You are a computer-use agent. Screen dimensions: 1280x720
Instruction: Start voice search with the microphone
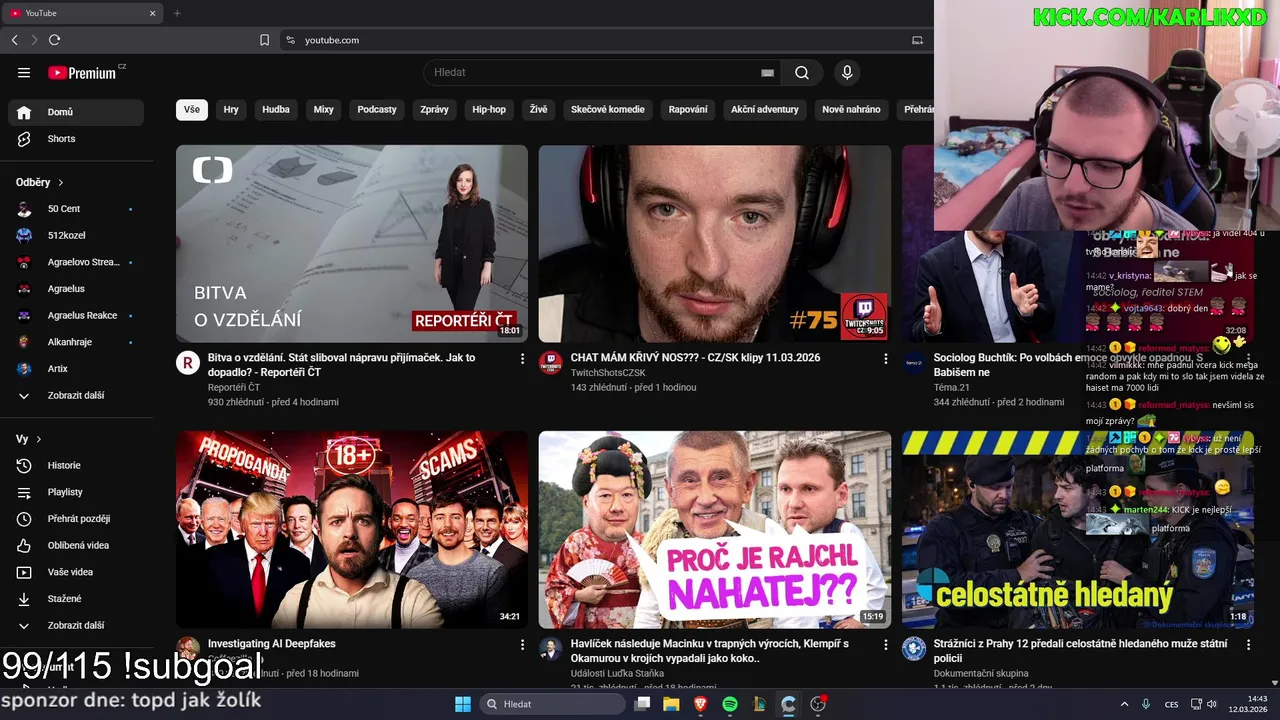point(847,72)
